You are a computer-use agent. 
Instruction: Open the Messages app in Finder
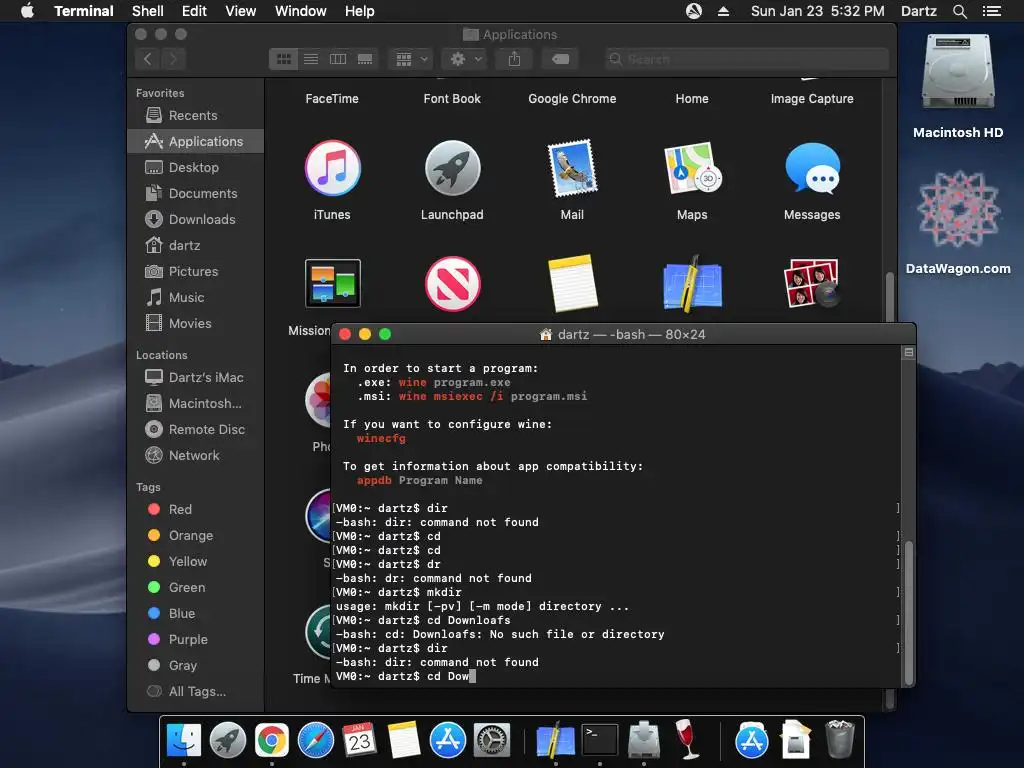click(812, 168)
